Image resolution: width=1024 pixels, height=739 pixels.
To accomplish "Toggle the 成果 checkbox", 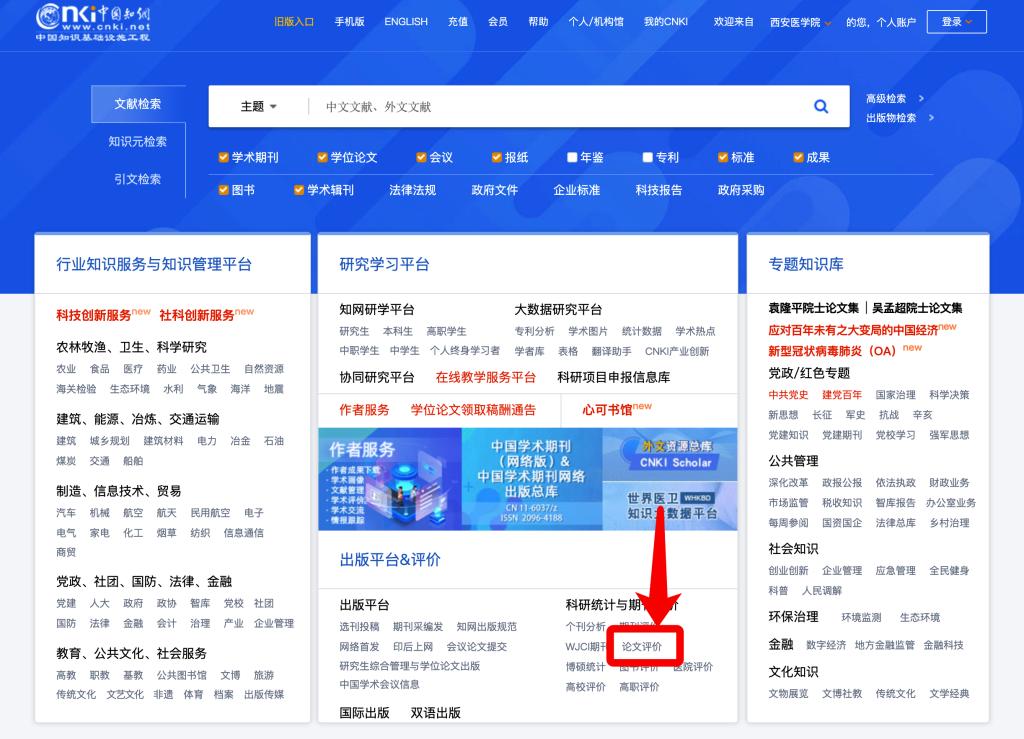I will pos(798,157).
